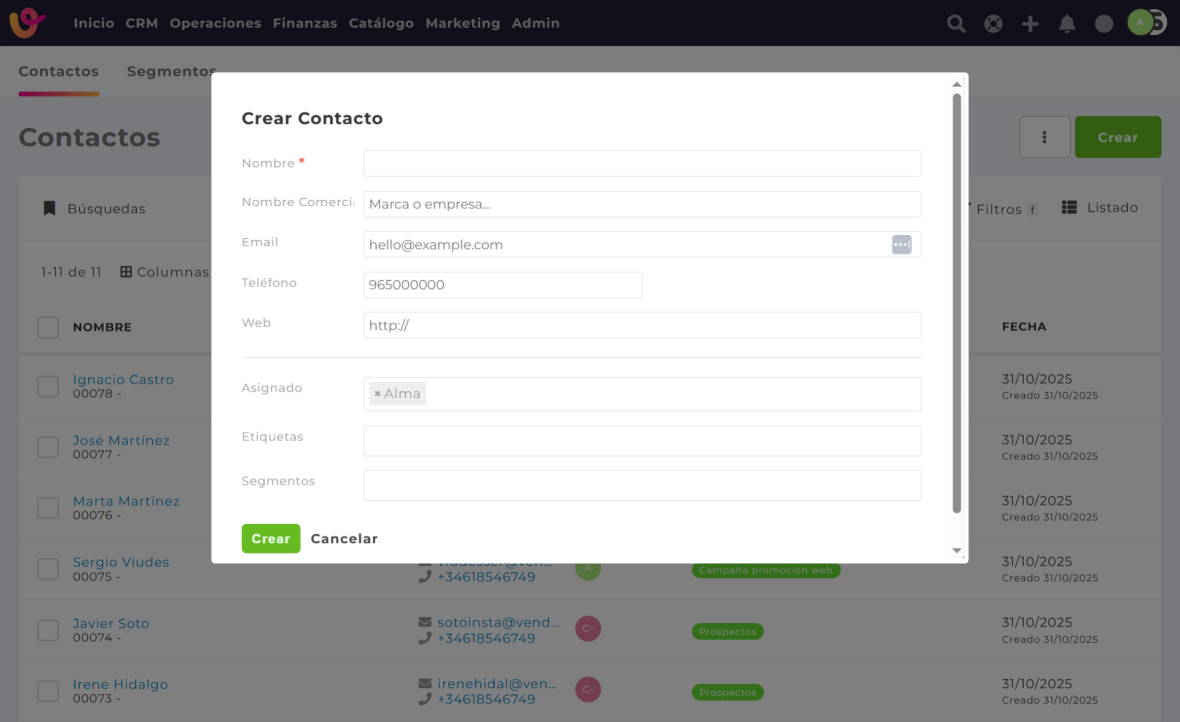
Task: Click the green user avatar 'A'
Action: point(1140,22)
